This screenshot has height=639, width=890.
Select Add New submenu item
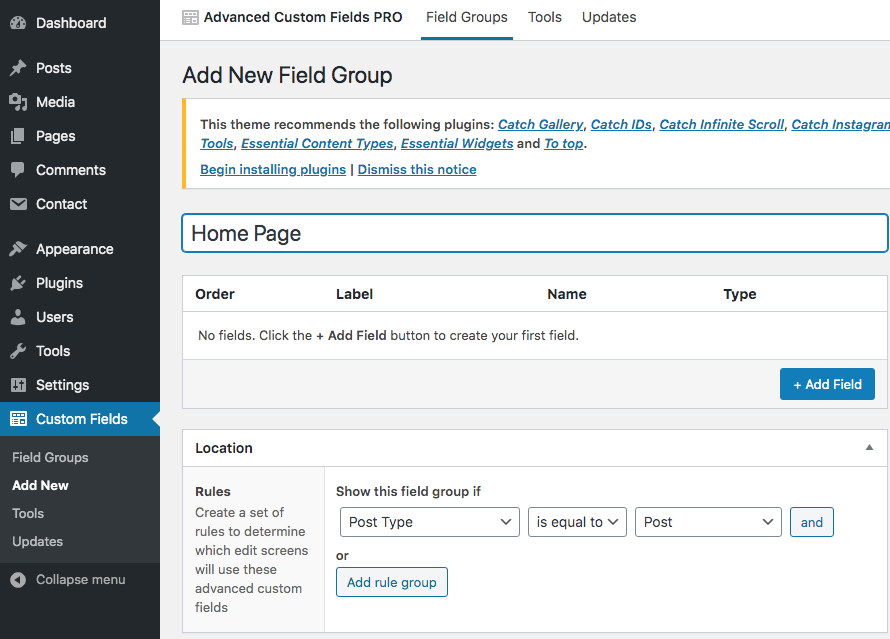[x=40, y=485]
